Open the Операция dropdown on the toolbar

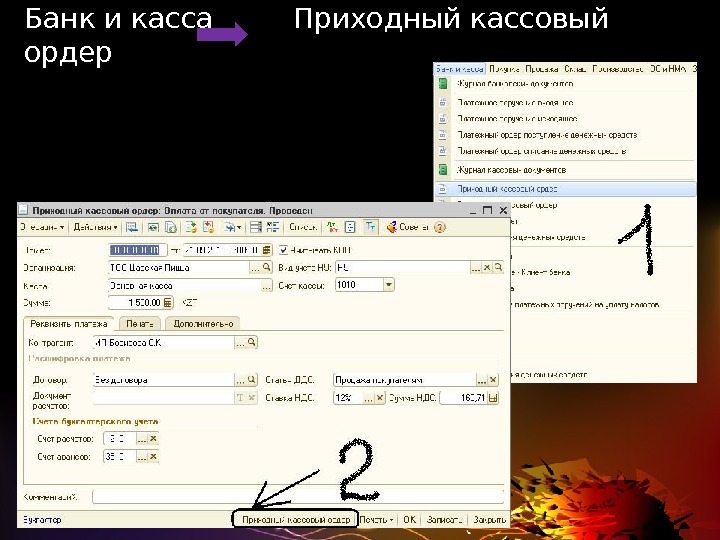(42, 227)
